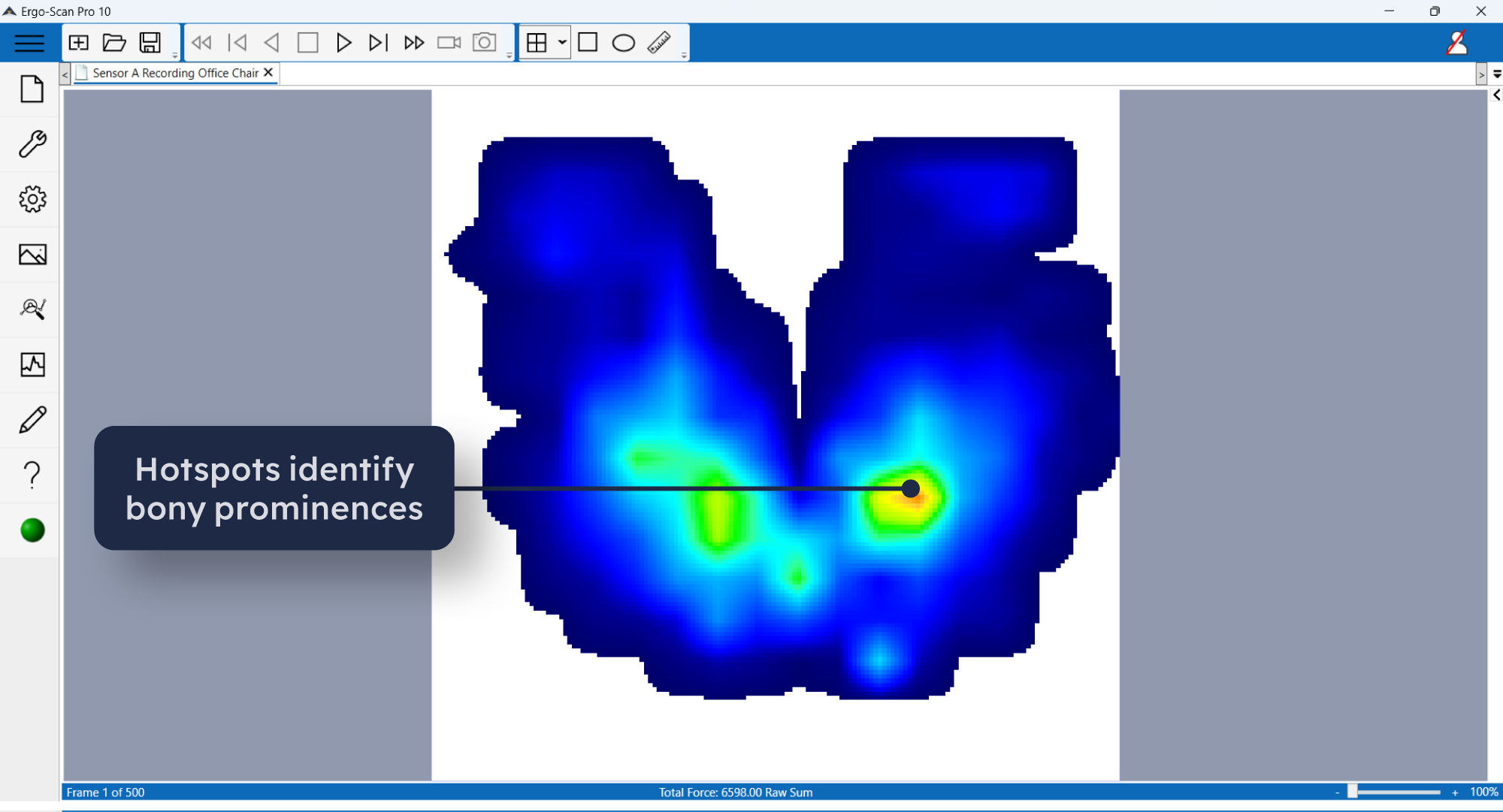Open file with the folder icon
This screenshot has height=812, width=1503.
(114, 43)
